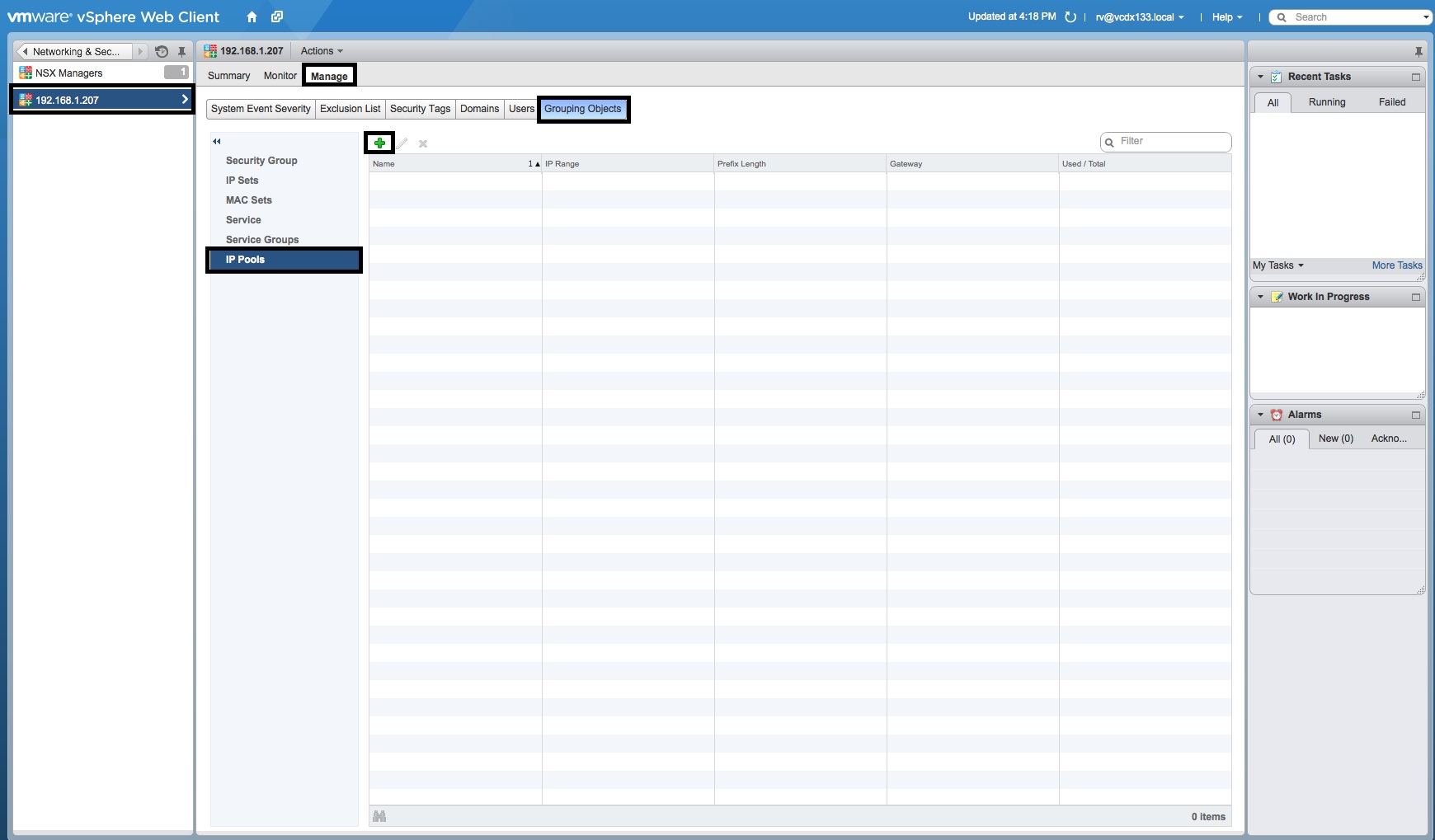Open the rv@vcdx133.local user menu
1435x840 pixels.
[x=1139, y=17]
